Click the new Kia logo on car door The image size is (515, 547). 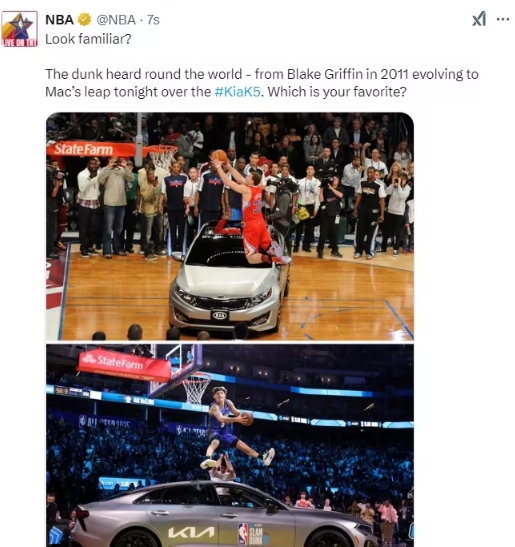[191, 532]
